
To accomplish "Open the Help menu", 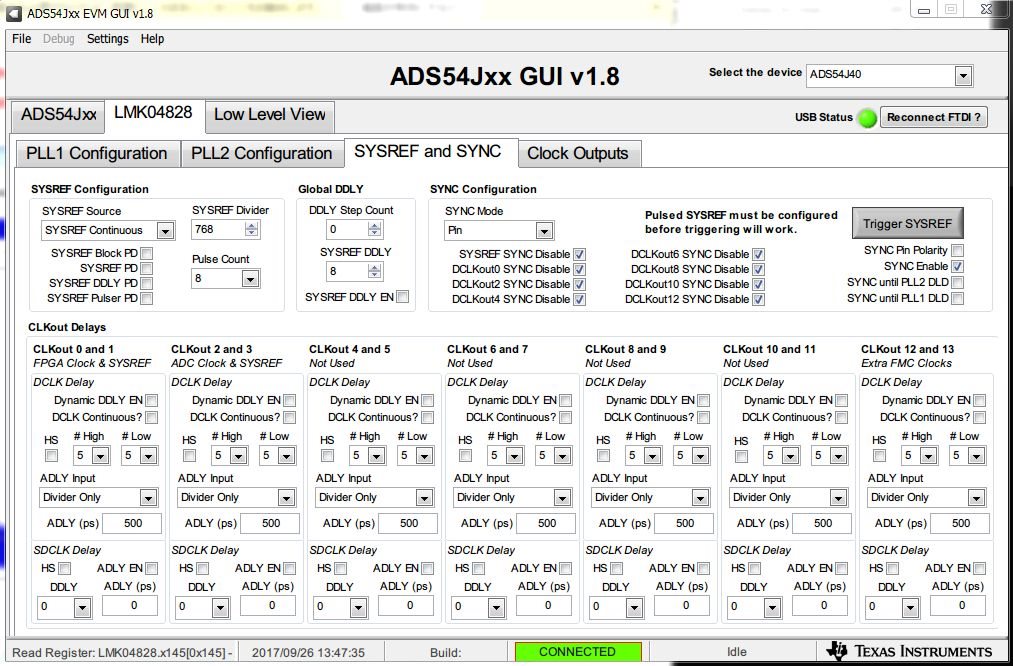I will 152,39.
